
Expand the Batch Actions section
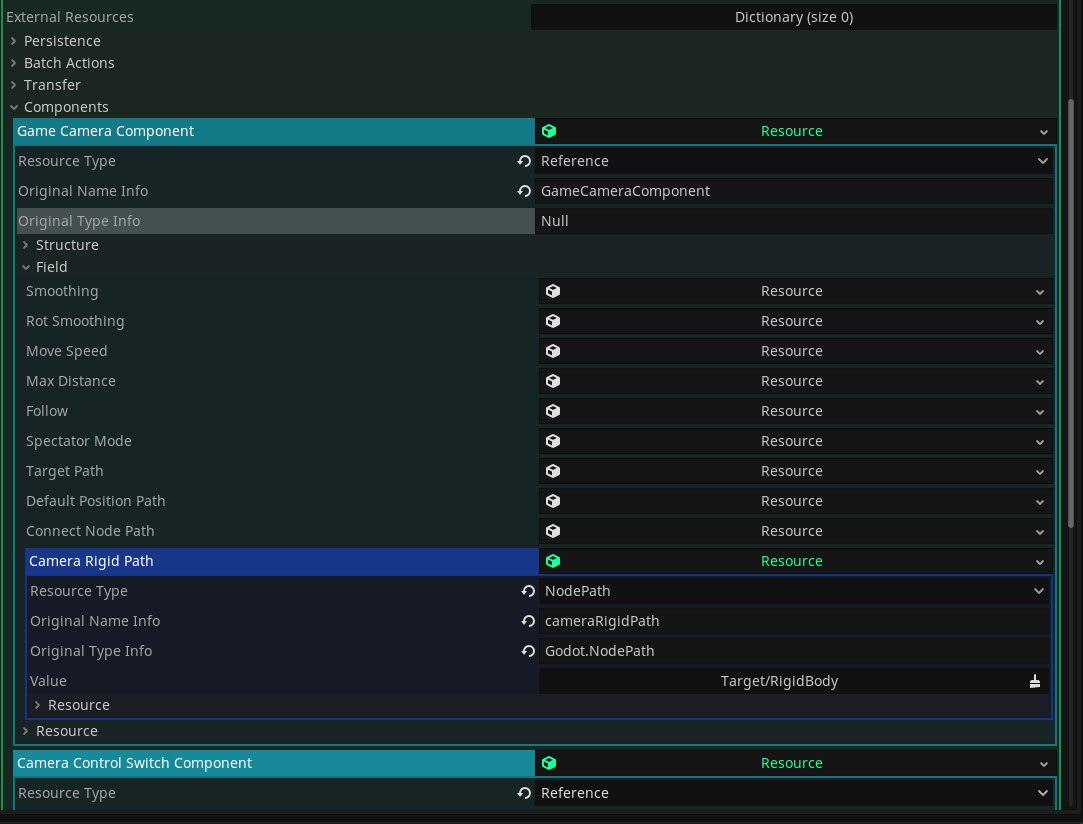(13, 64)
